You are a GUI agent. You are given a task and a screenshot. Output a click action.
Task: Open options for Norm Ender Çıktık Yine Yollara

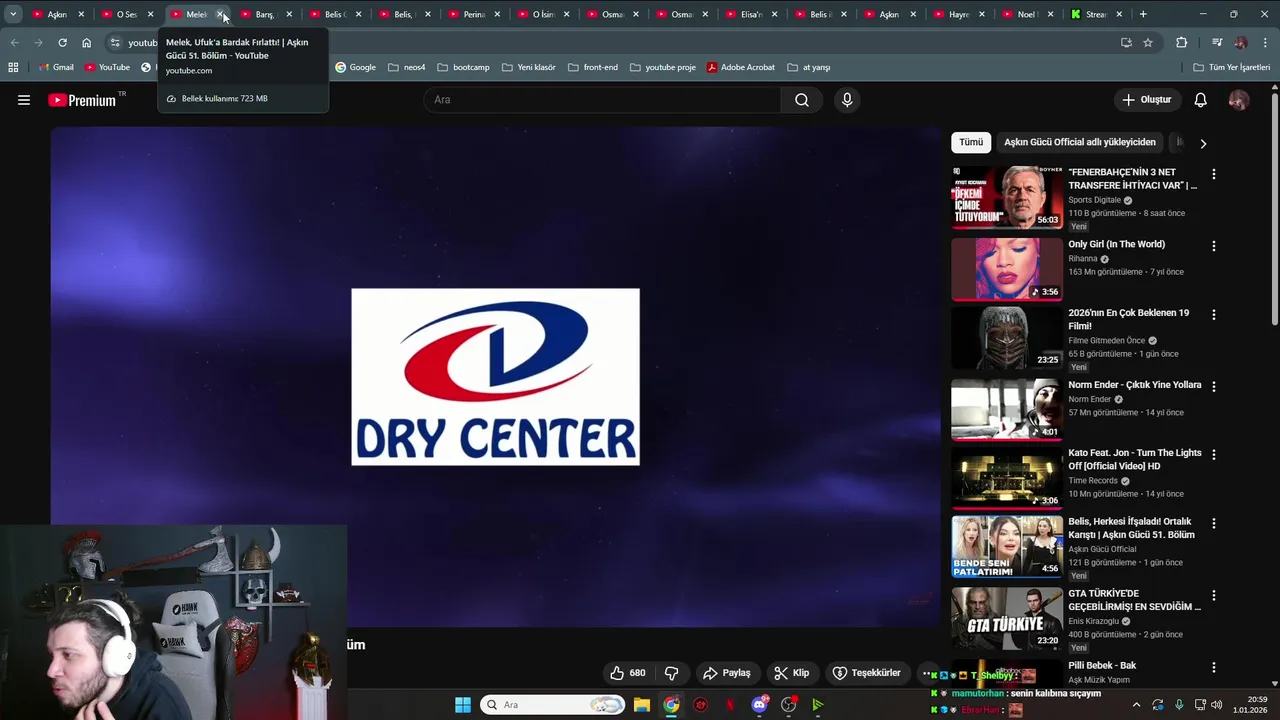click(1214, 386)
